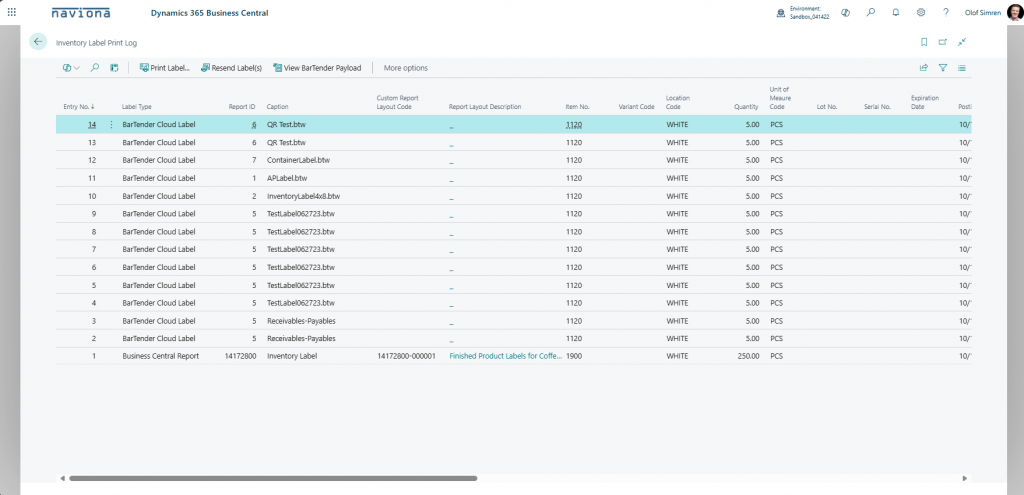Click Analyze view icon in toolbar
The image size is (1024, 495).
pyautogui.click(x=114, y=67)
